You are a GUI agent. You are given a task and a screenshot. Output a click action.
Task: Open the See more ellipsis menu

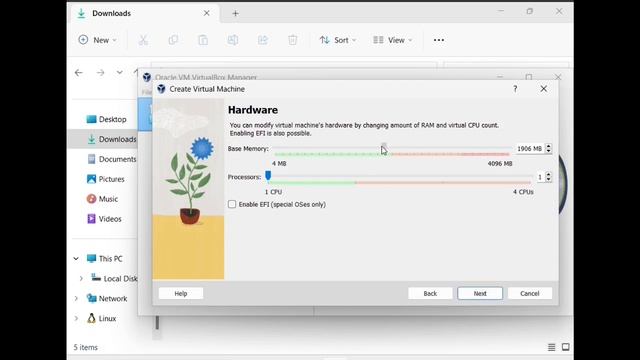point(439,40)
